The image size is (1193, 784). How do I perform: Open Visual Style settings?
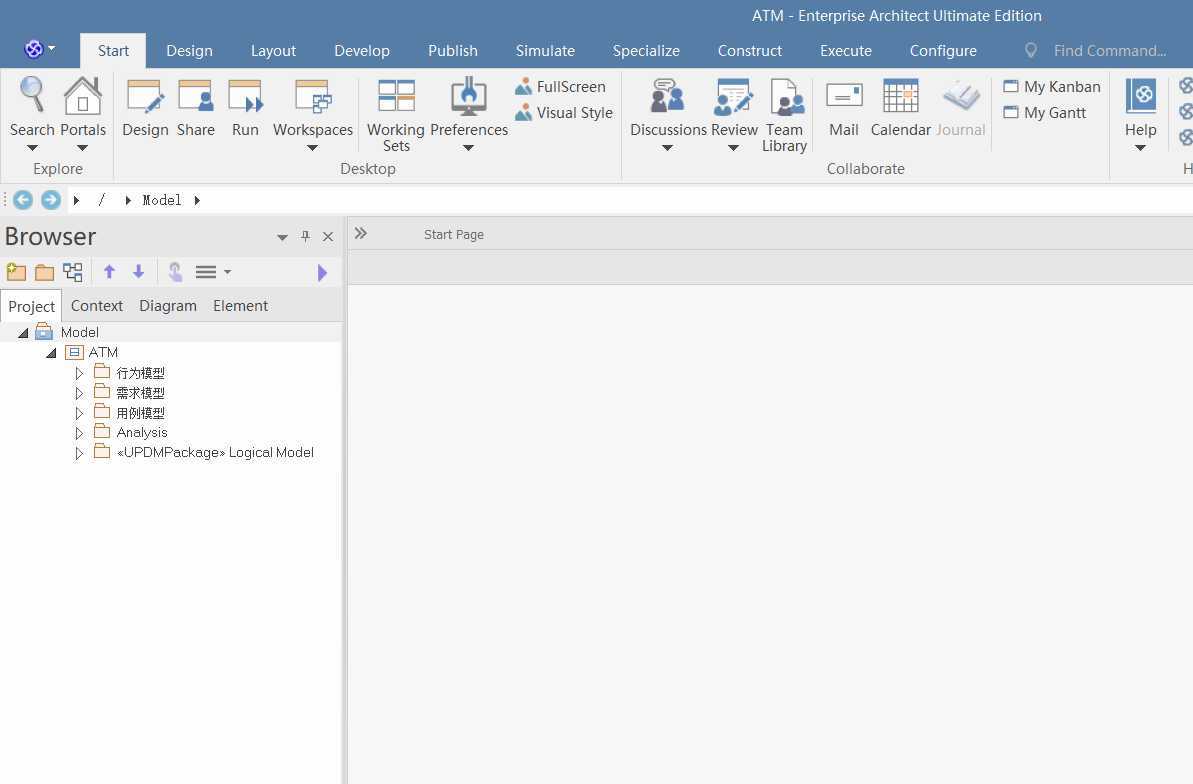tap(564, 113)
